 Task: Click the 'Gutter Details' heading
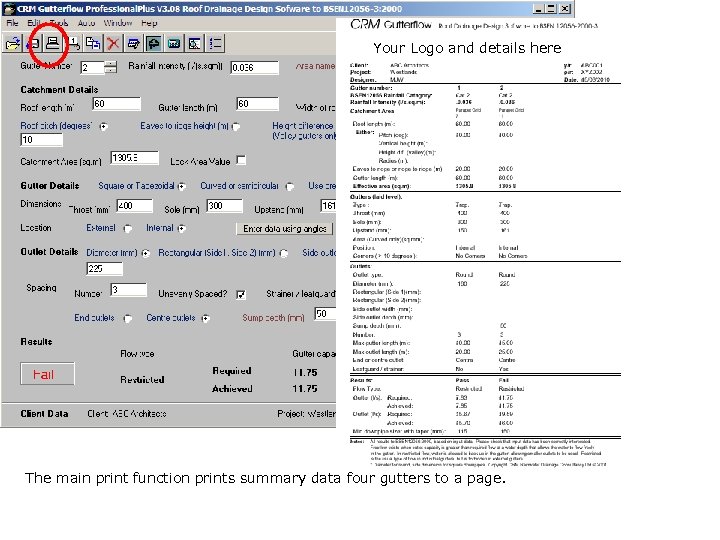point(50,186)
